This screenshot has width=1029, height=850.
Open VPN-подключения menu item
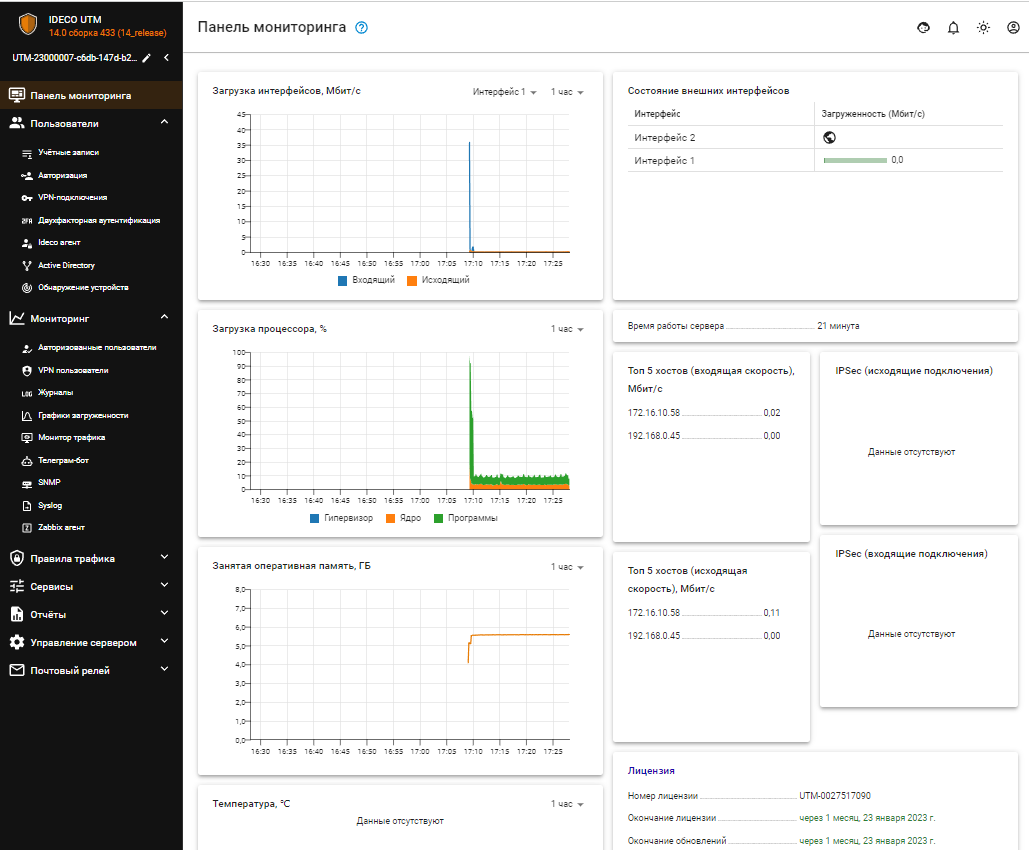coord(72,198)
